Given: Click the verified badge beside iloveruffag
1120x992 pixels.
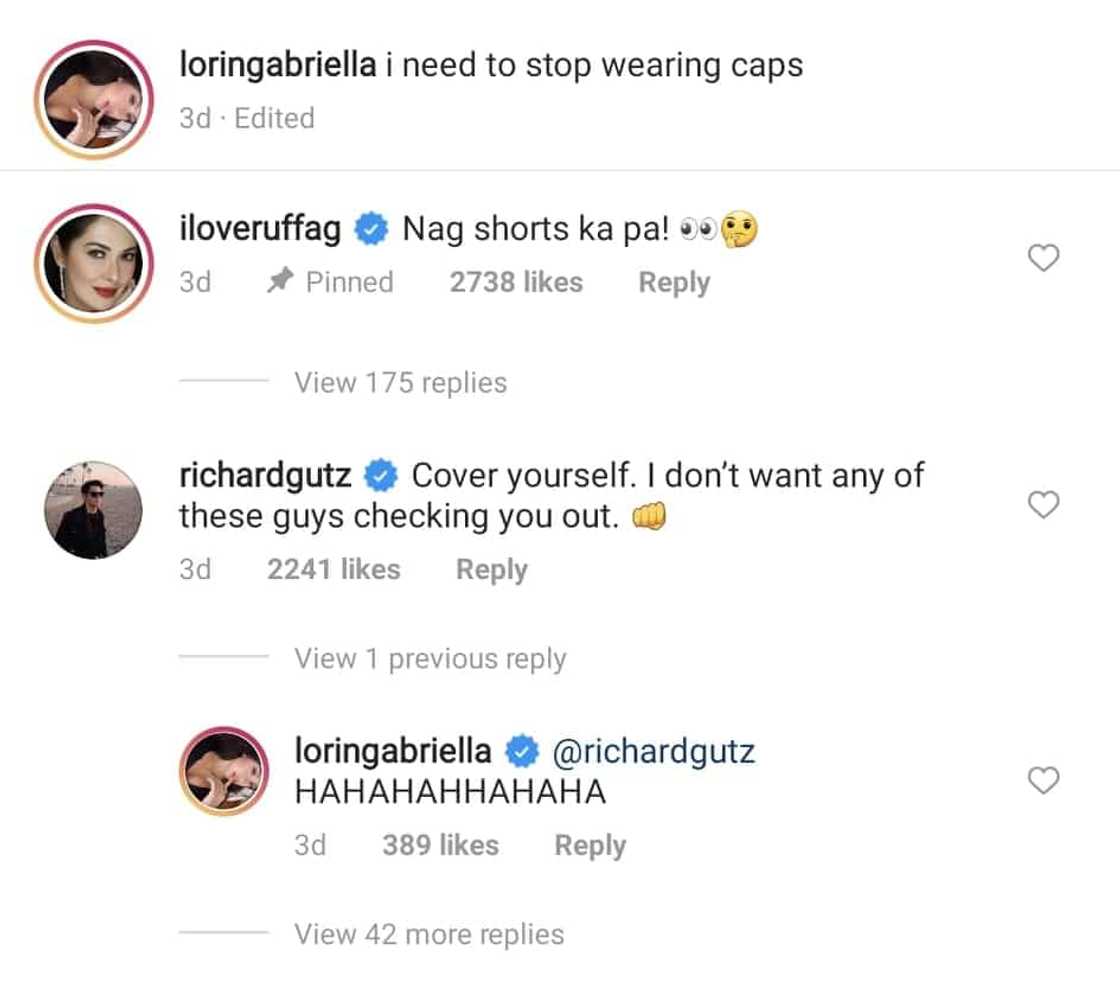Looking at the screenshot, I should point(372,231).
